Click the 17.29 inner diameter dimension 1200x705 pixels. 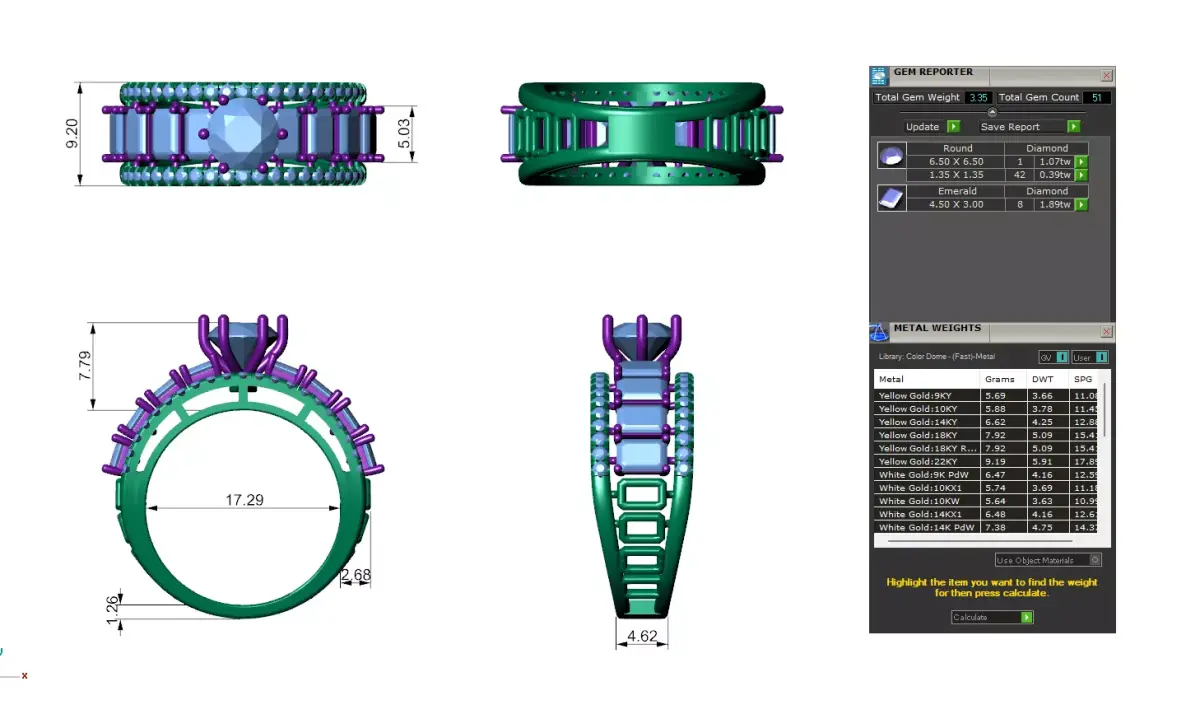point(243,499)
